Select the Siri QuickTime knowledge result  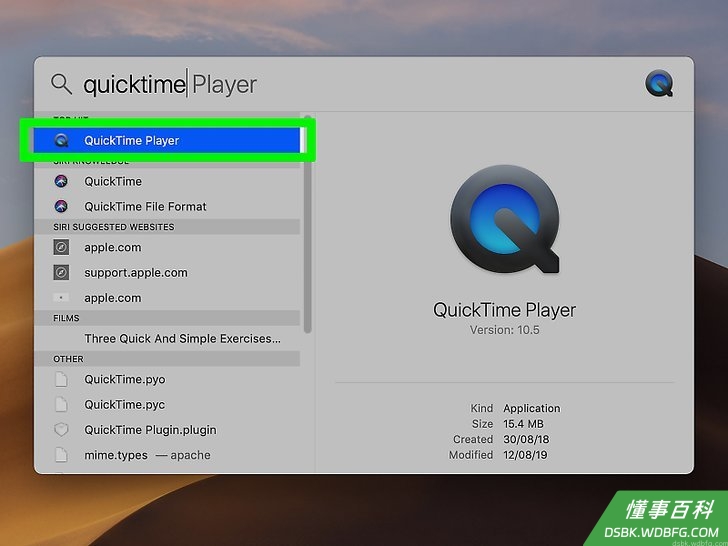click(167, 181)
